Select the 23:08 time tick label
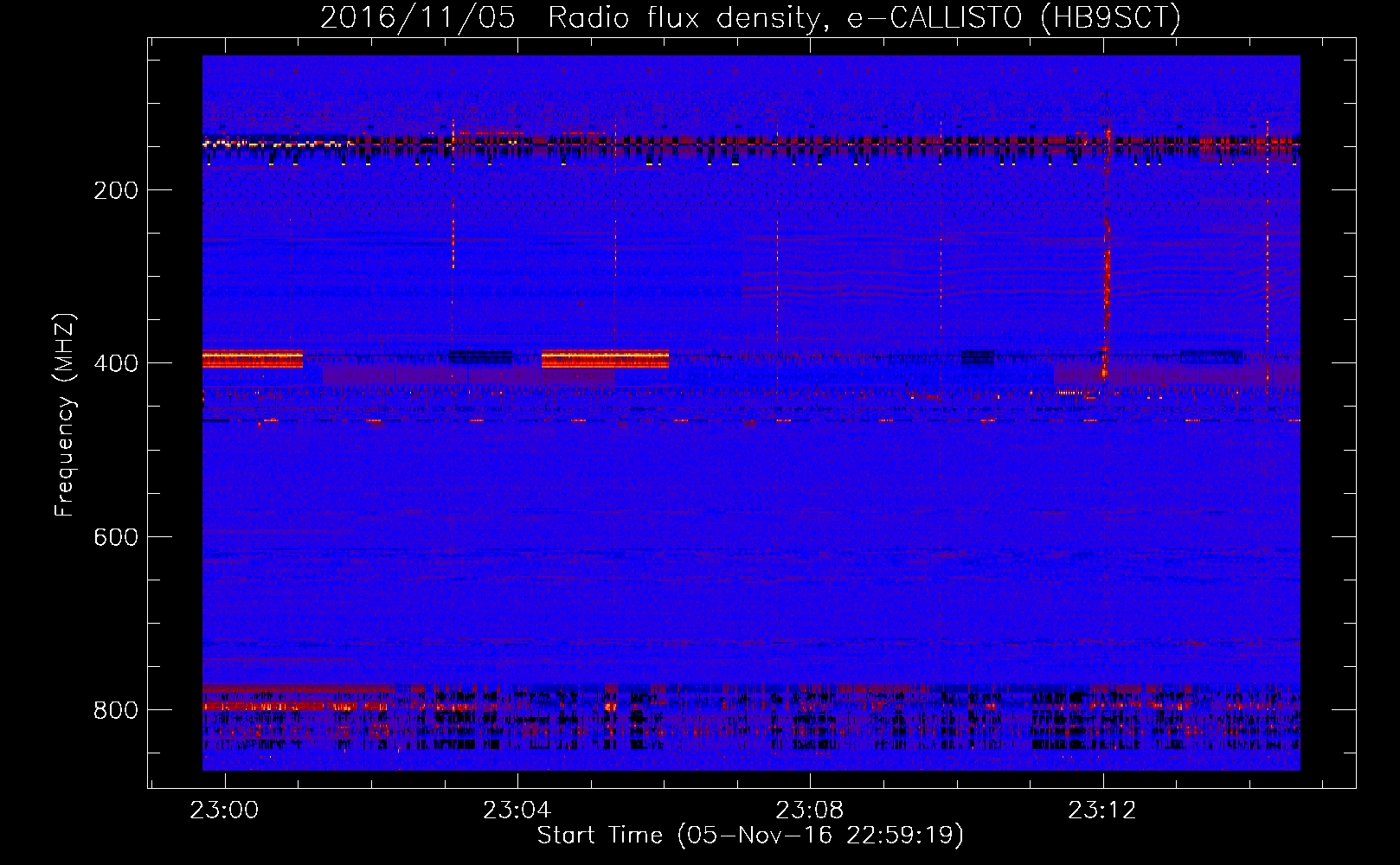The height and width of the screenshot is (865, 1400). click(x=810, y=811)
